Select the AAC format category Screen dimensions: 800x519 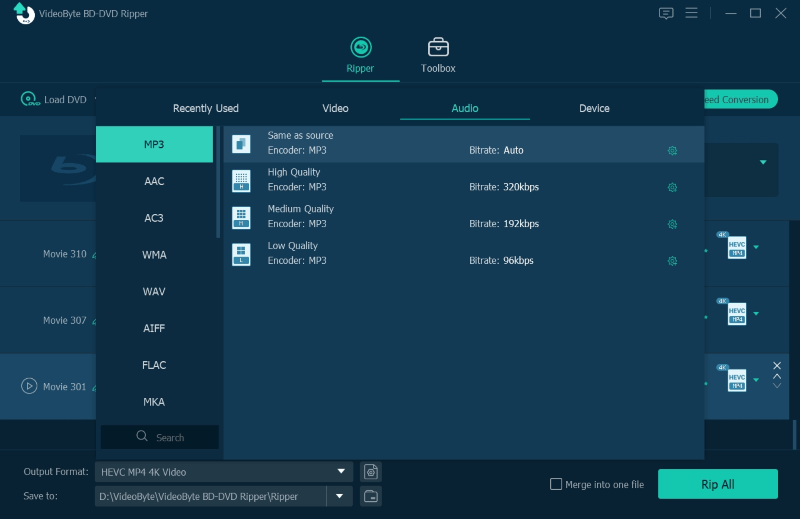pyautogui.click(x=155, y=181)
